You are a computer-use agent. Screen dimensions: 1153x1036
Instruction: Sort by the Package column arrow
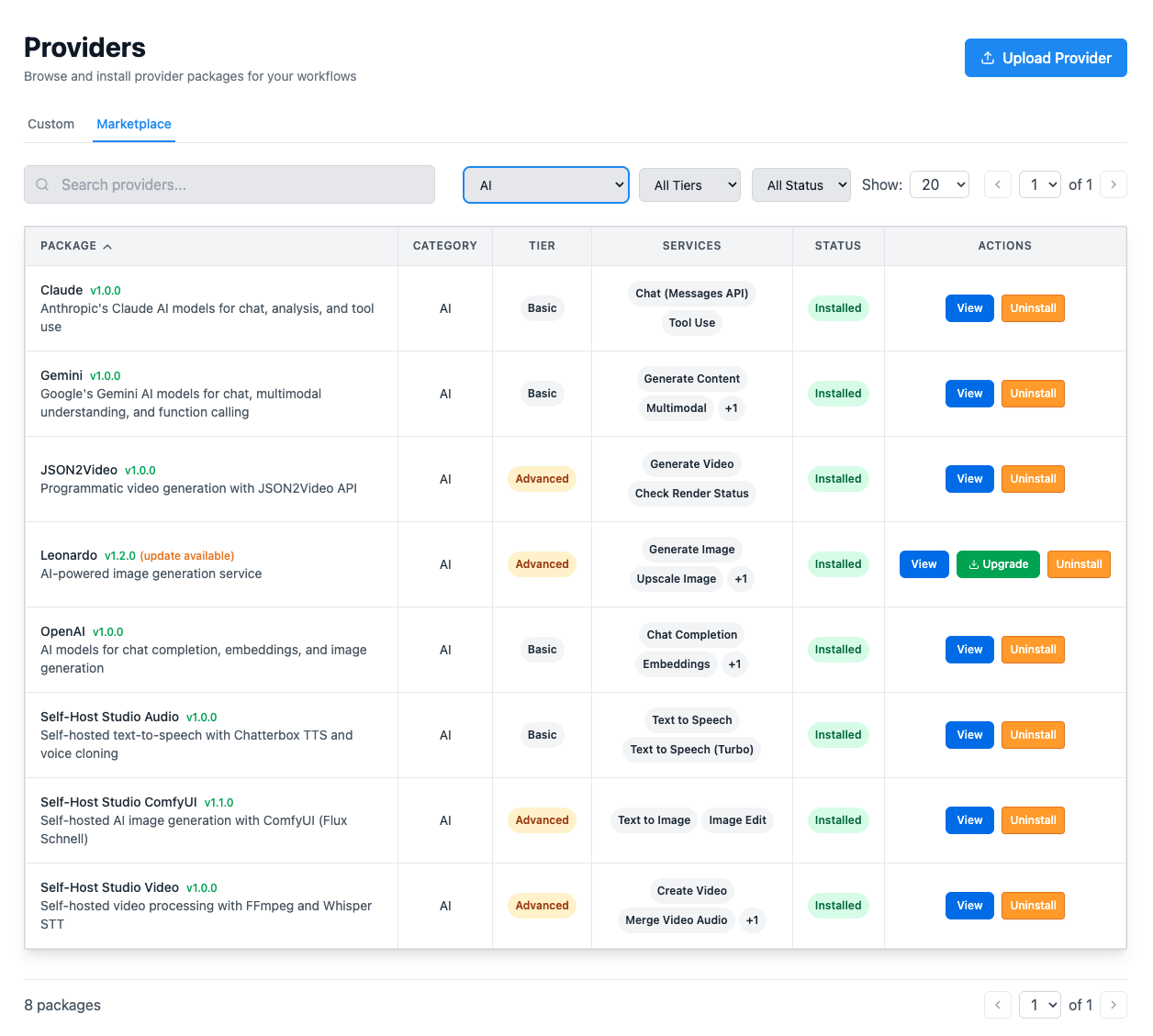pyautogui.click(x=107, y=246)
